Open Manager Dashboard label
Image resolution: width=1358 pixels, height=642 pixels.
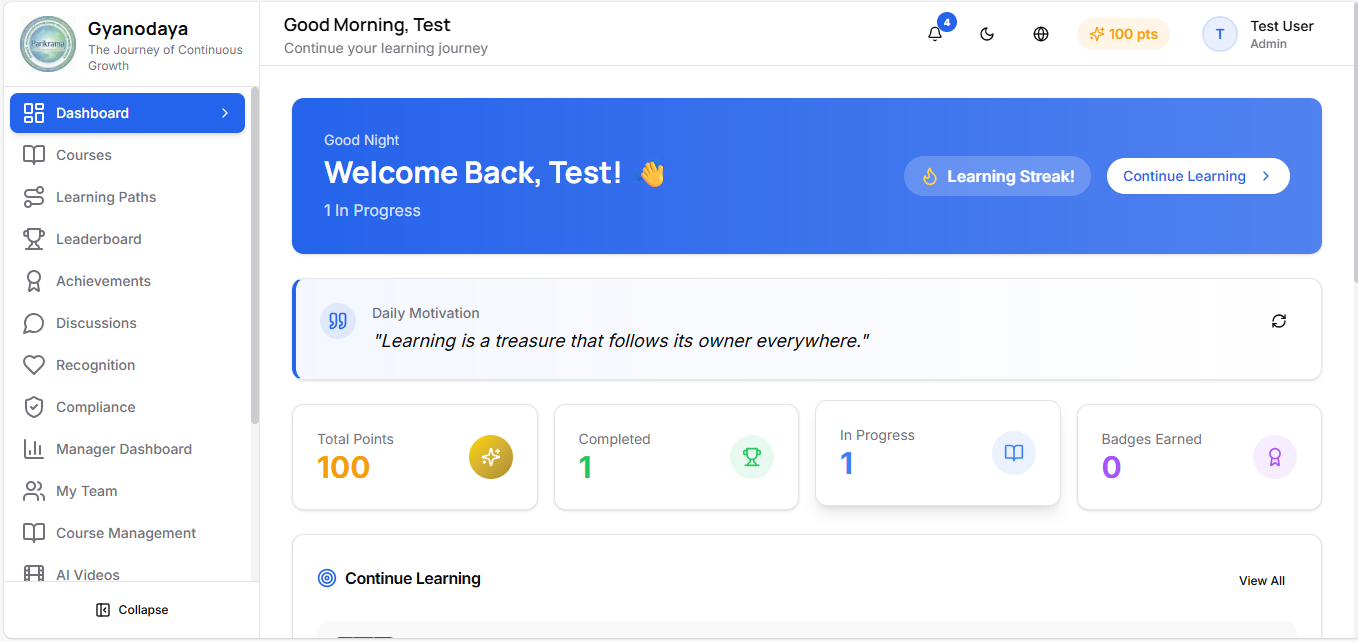click(x=124, y=449)
